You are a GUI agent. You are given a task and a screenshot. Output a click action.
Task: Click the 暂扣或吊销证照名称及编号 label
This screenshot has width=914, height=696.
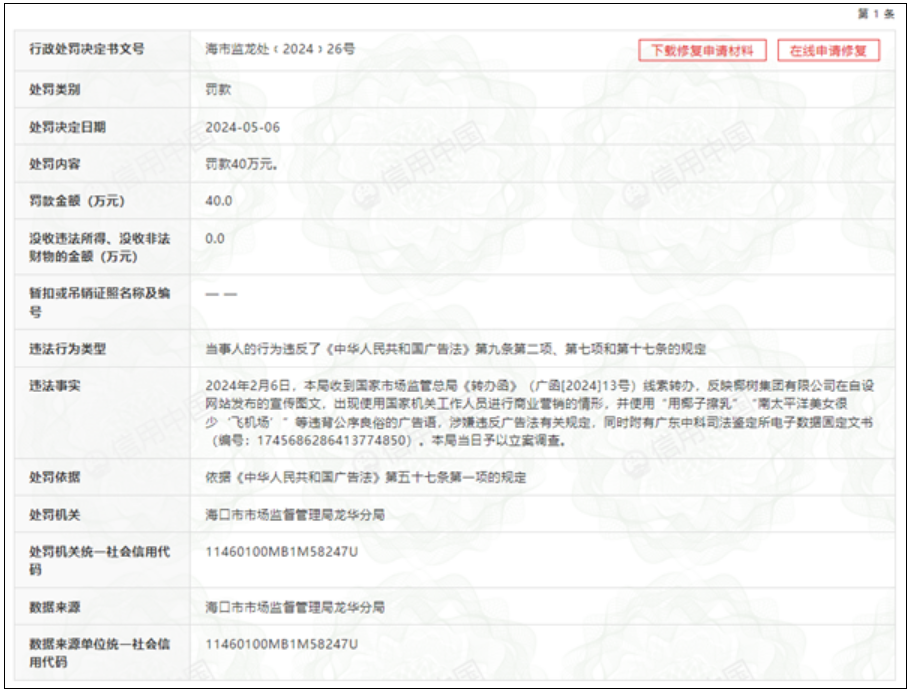click(x=100, y=303)
